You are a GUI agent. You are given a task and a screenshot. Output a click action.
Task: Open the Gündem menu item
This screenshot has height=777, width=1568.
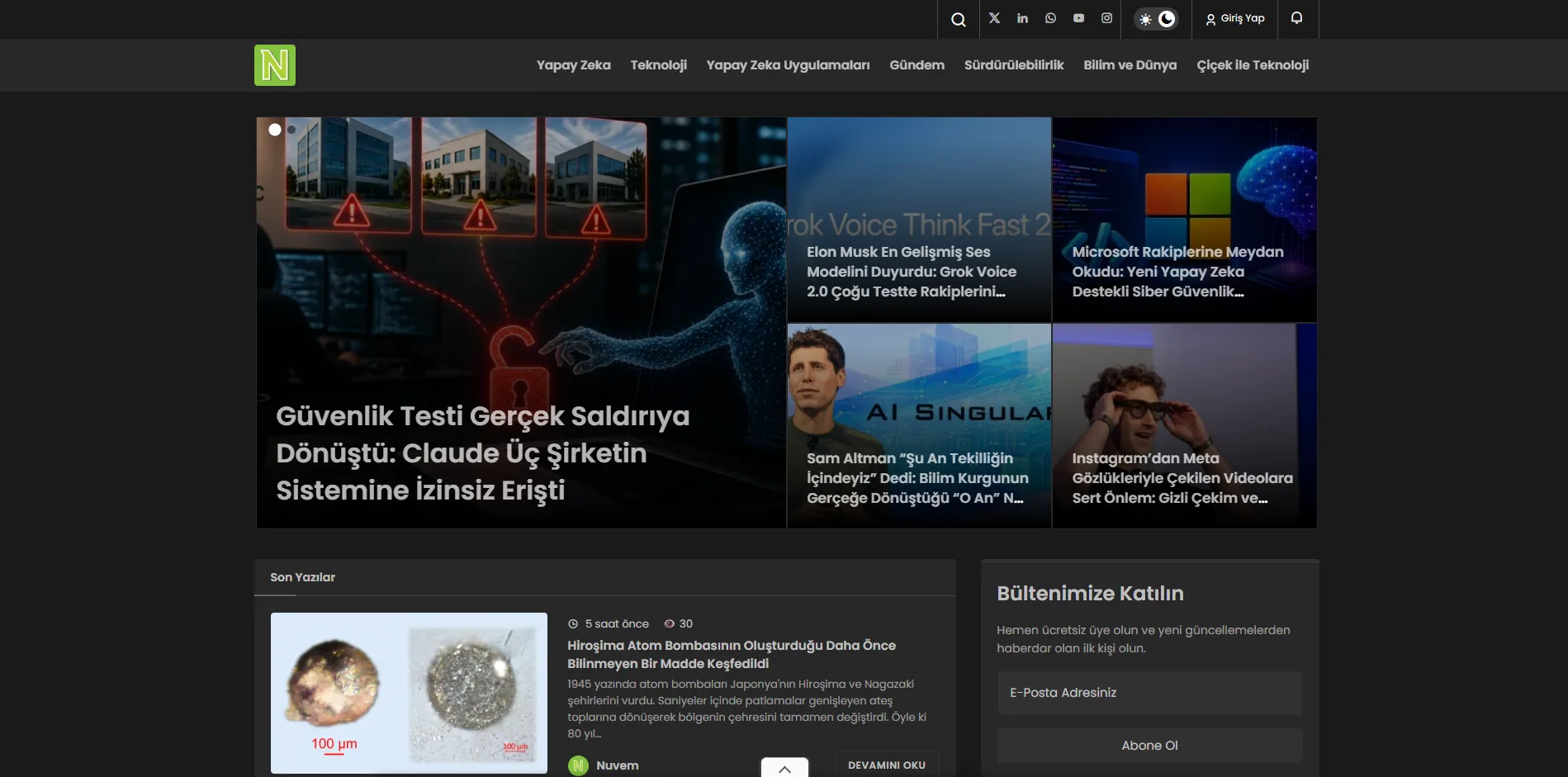pos(917,65)
